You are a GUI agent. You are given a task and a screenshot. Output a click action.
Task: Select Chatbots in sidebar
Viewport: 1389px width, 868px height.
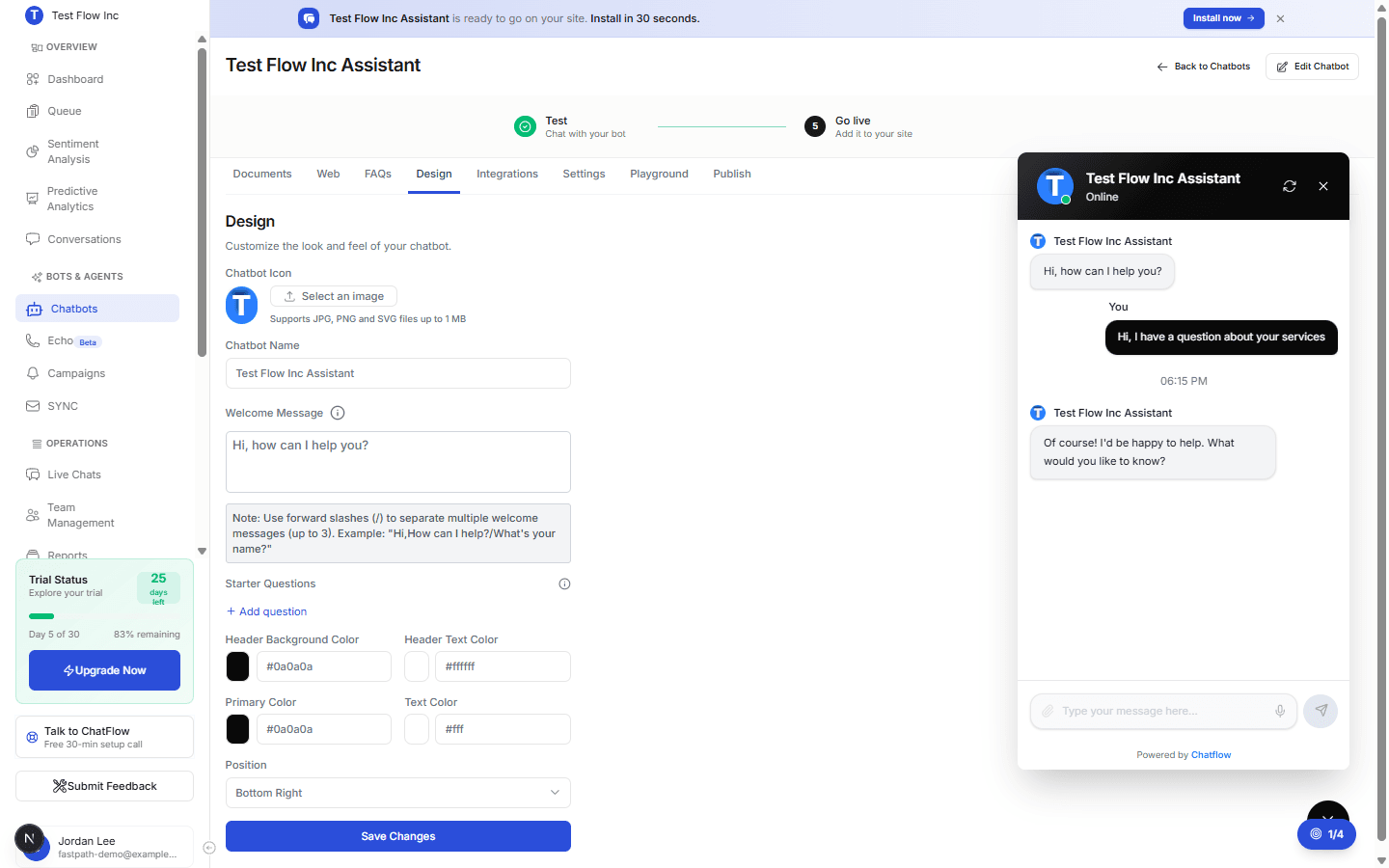tap(97, 309)
